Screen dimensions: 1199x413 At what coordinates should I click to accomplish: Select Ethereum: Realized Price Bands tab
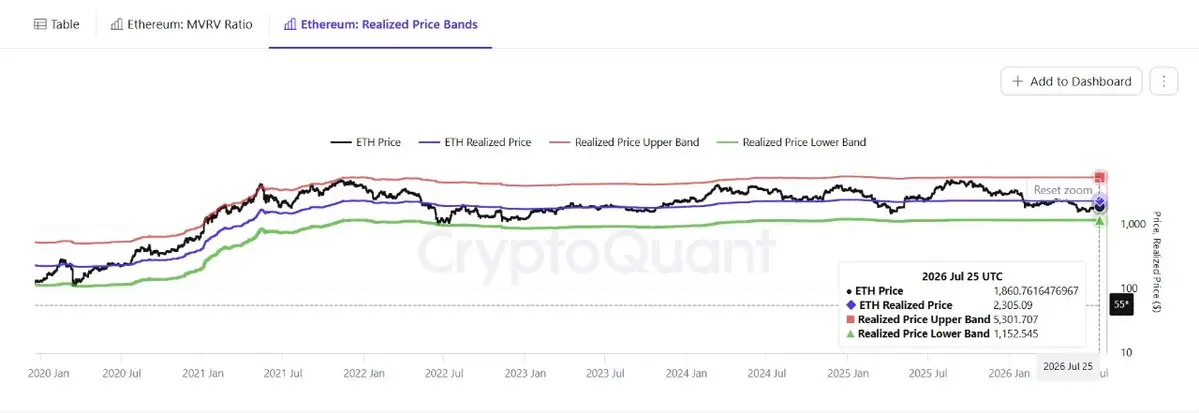tap(380, 24)
